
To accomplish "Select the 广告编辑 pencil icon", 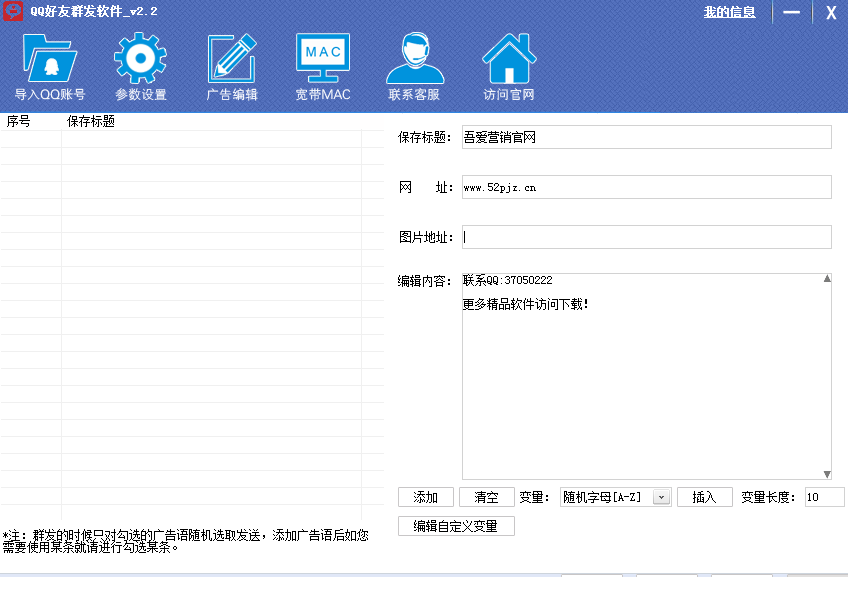I will click(232, 60).
